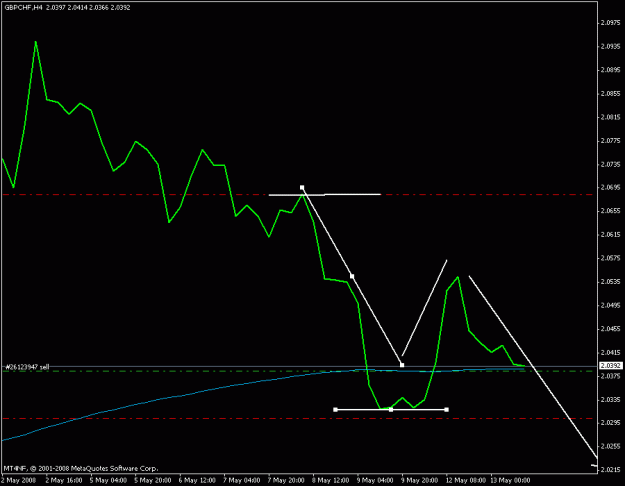Click the 2.0655 price scale label

pyautogui.click(x=611, y=211)
